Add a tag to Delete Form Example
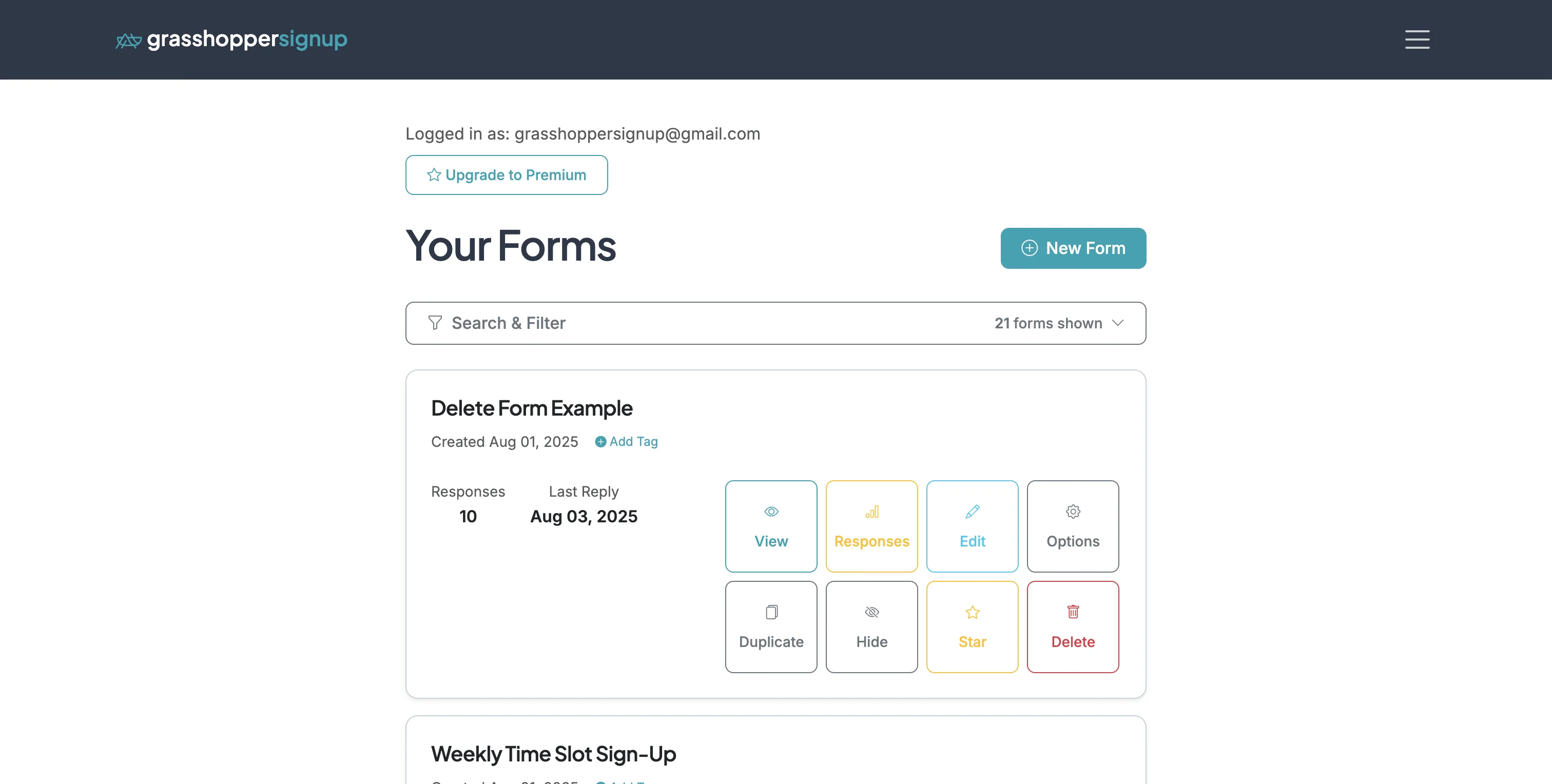 click(626, 441)
